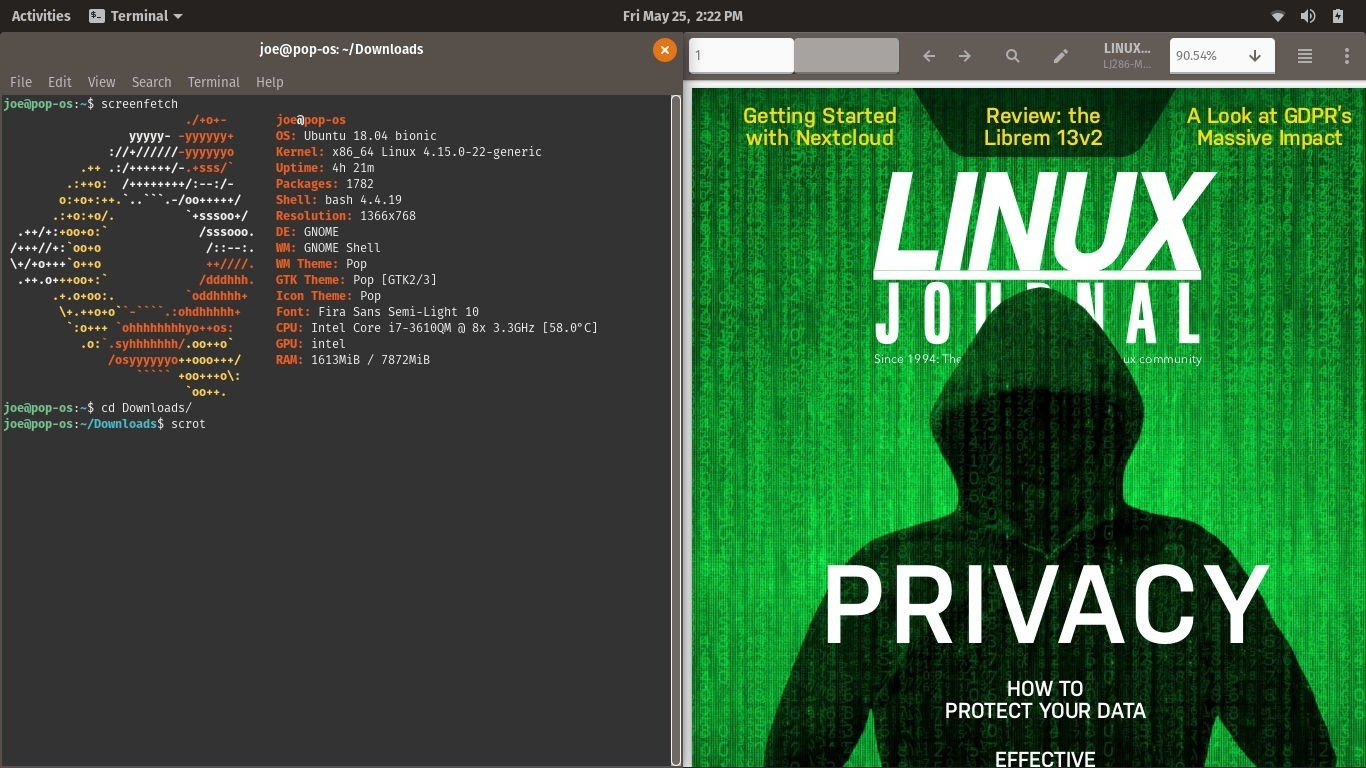Go to previous page in document viewer
This screenshot has height=768, width=1366.
pyautogui.click(x=928, y=56)
